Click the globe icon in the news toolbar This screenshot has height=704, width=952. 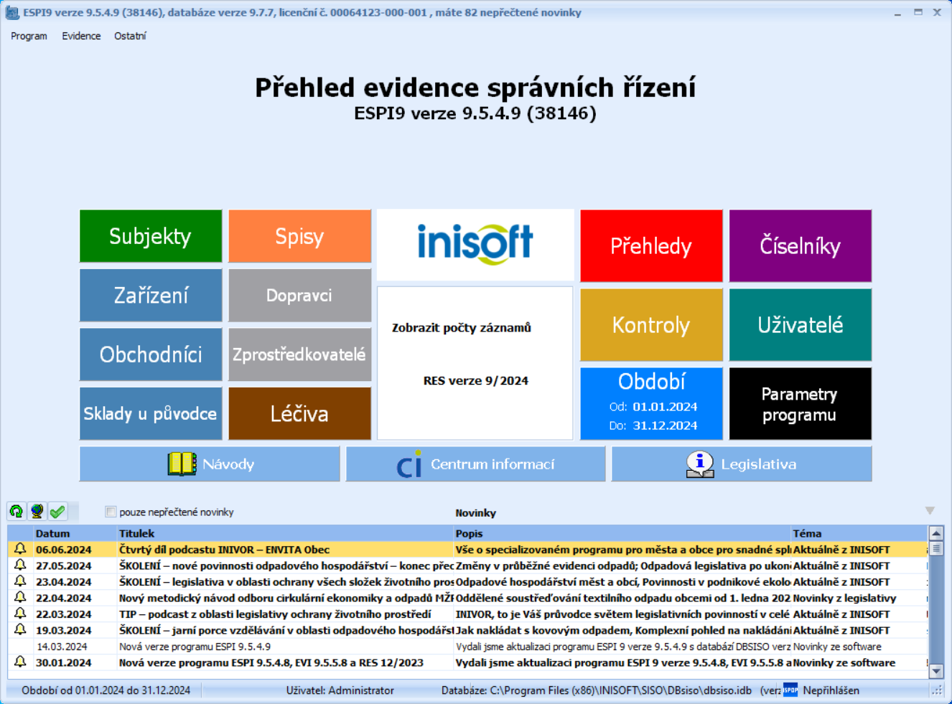click(37, 512)
